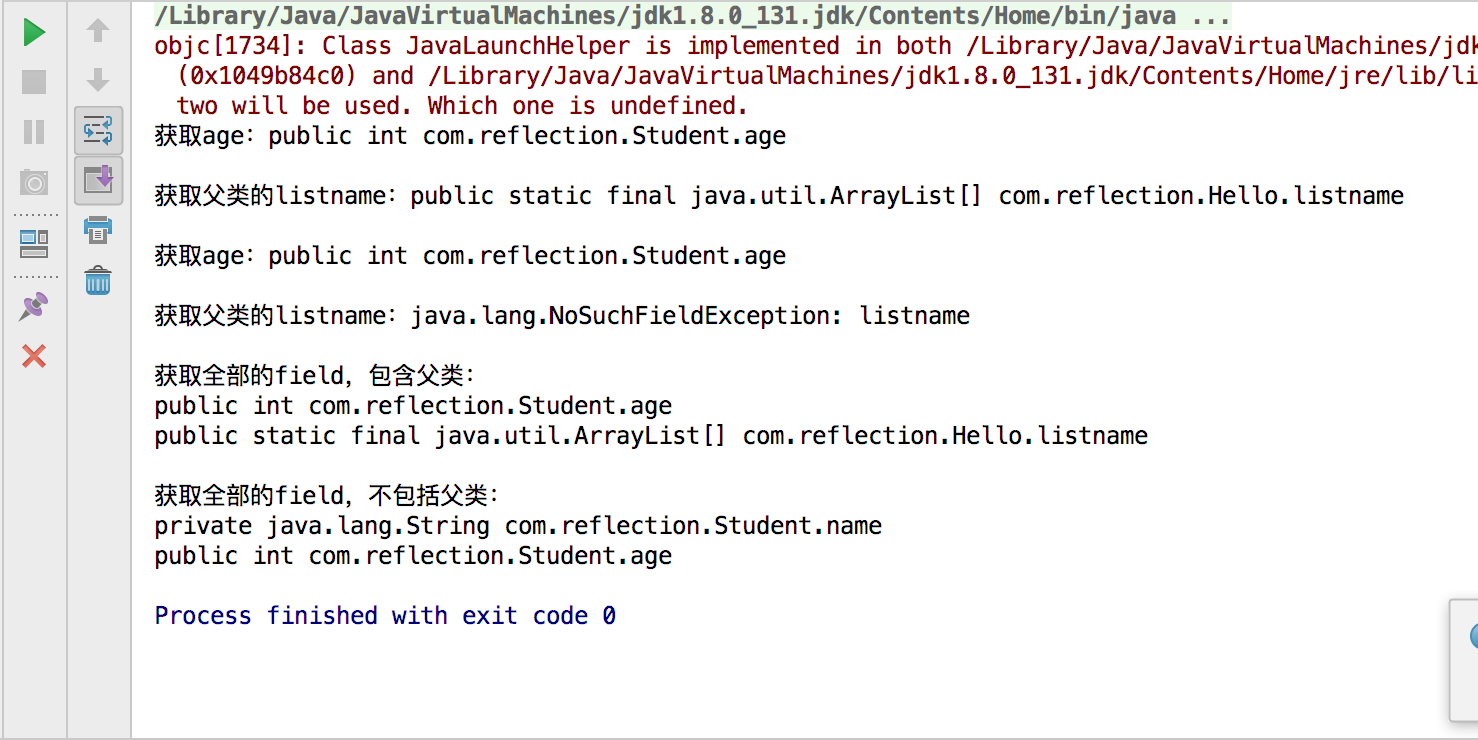Pin the run tab with pushpin icon
This screenshot has width=1478, height=740.
34,306
